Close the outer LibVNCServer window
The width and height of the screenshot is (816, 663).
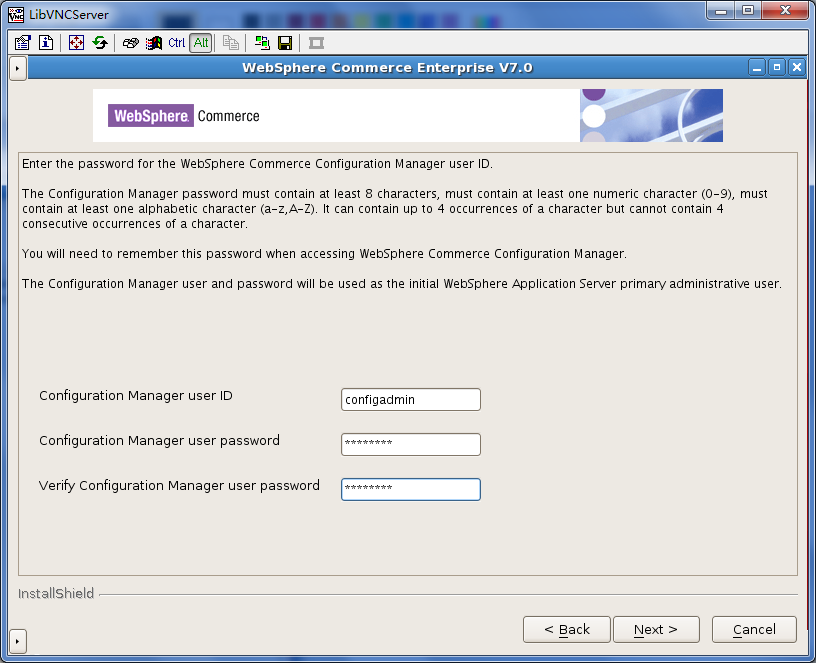point(785,11)
